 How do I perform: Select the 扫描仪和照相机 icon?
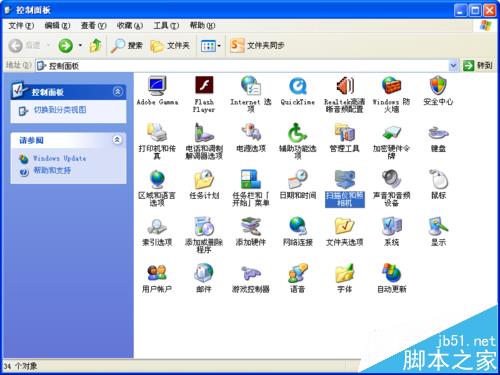click(344, 179)
